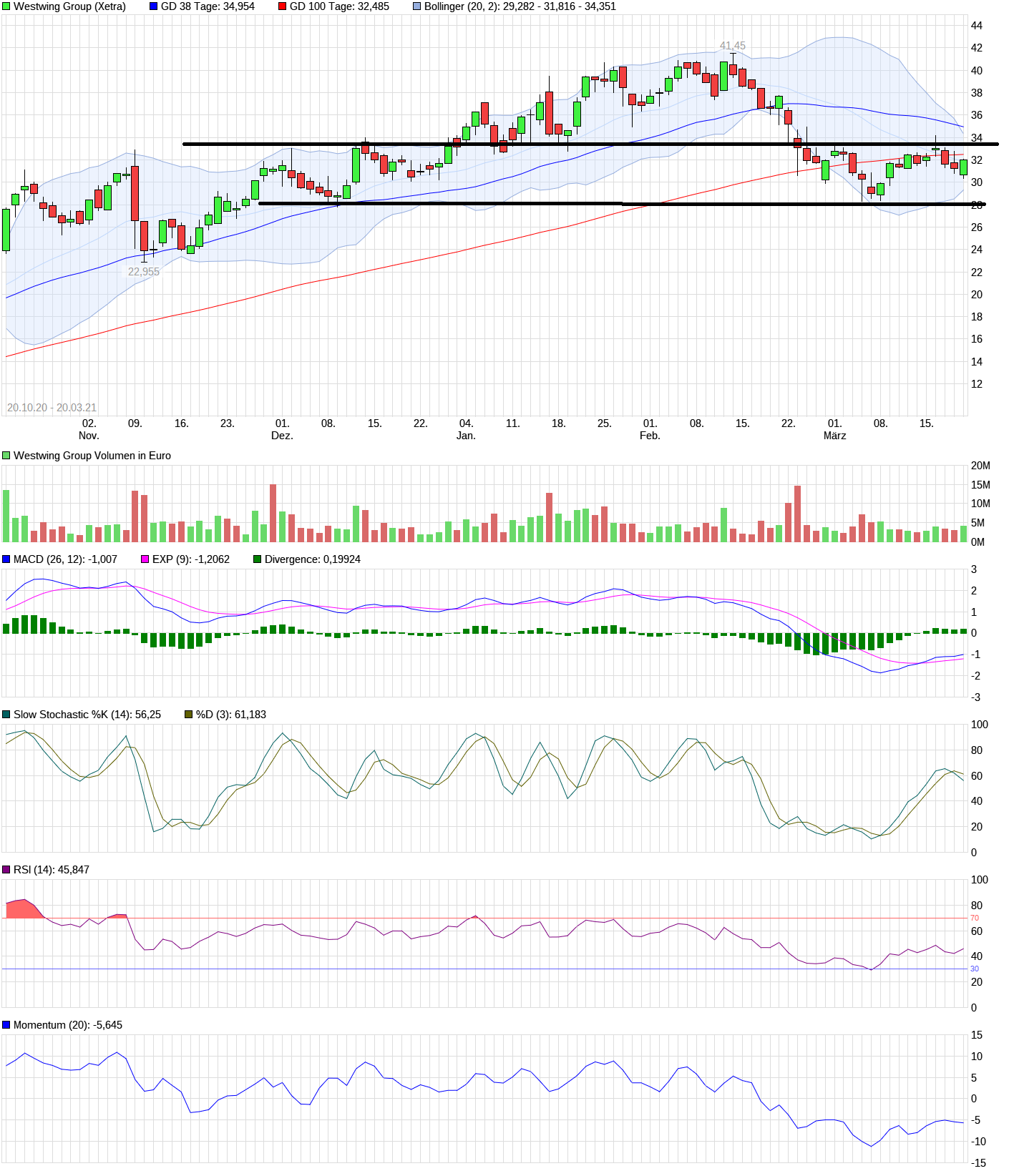Click the 'Jan.' month label on the time axis

tap(466, 436)
